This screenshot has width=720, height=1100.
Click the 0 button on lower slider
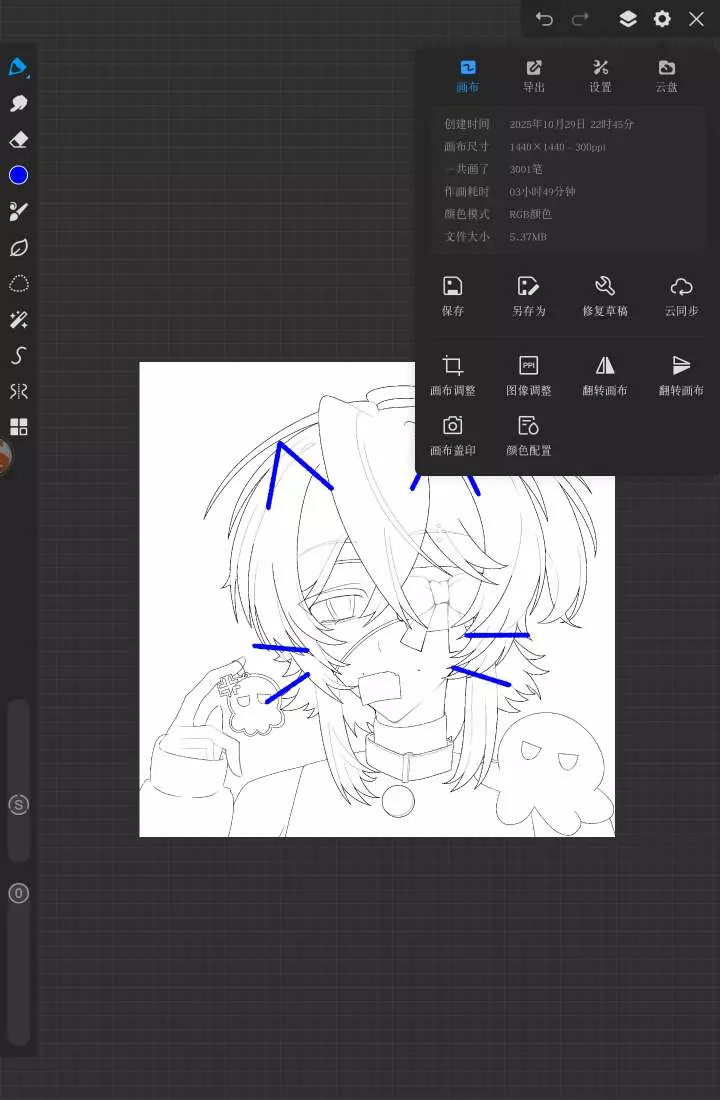(18, 893)
